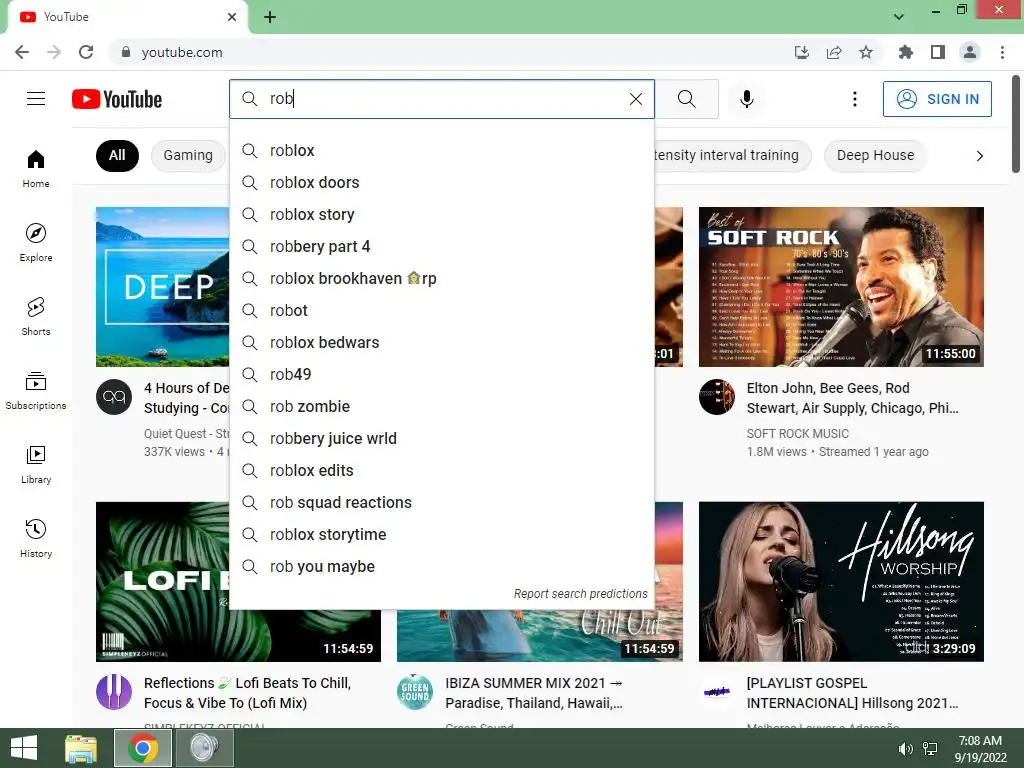Select the Gaming filter chip
The image size is (1024, 768).
click(x=188, y=155)
